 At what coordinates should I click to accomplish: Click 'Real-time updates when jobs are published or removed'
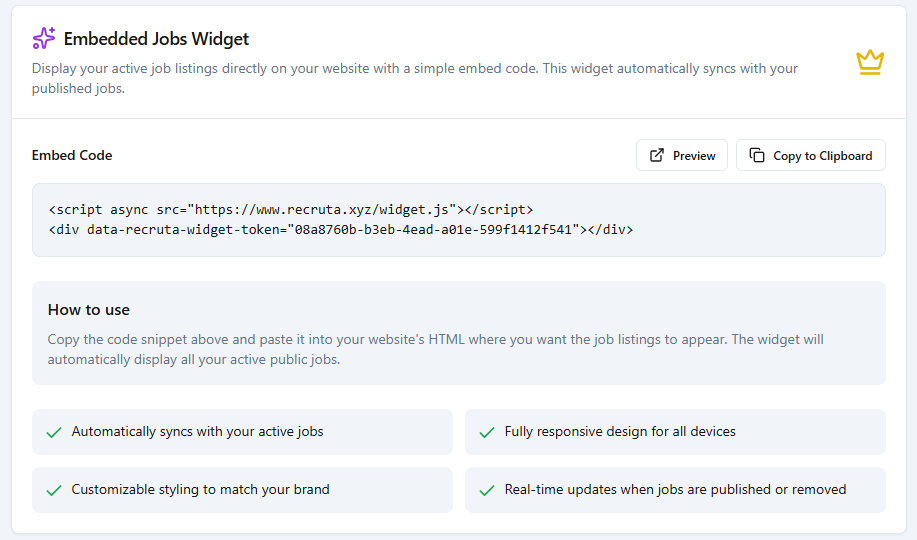(675, 489)
